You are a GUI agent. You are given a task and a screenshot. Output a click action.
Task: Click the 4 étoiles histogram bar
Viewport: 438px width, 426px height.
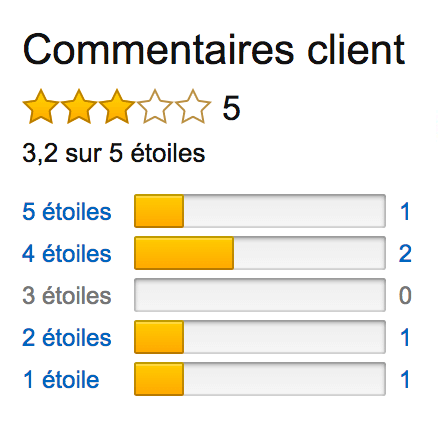coord(260,253)
